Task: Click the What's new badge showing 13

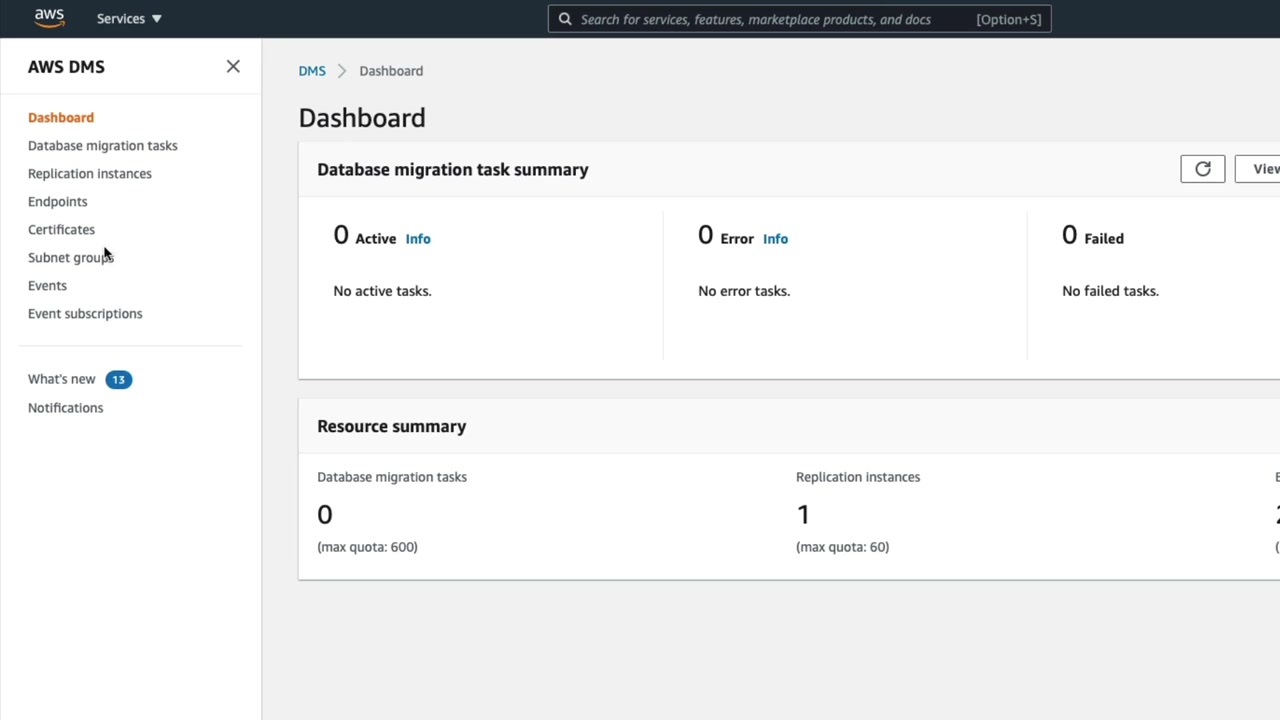Action: pyautogui.click(x=118, y=380)
